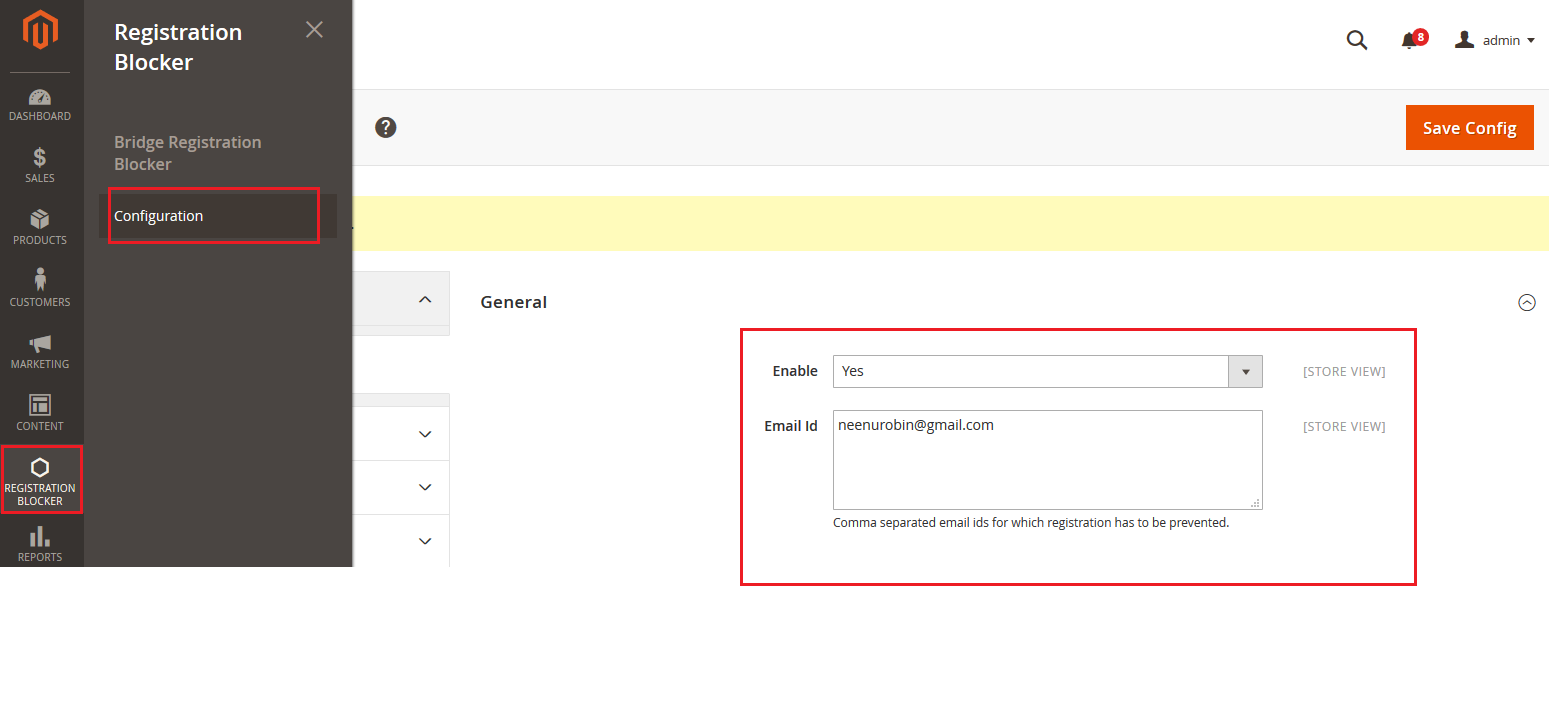Close the Registration Blocker submenu panel
1557x721 pixels.
pos(314,30)
